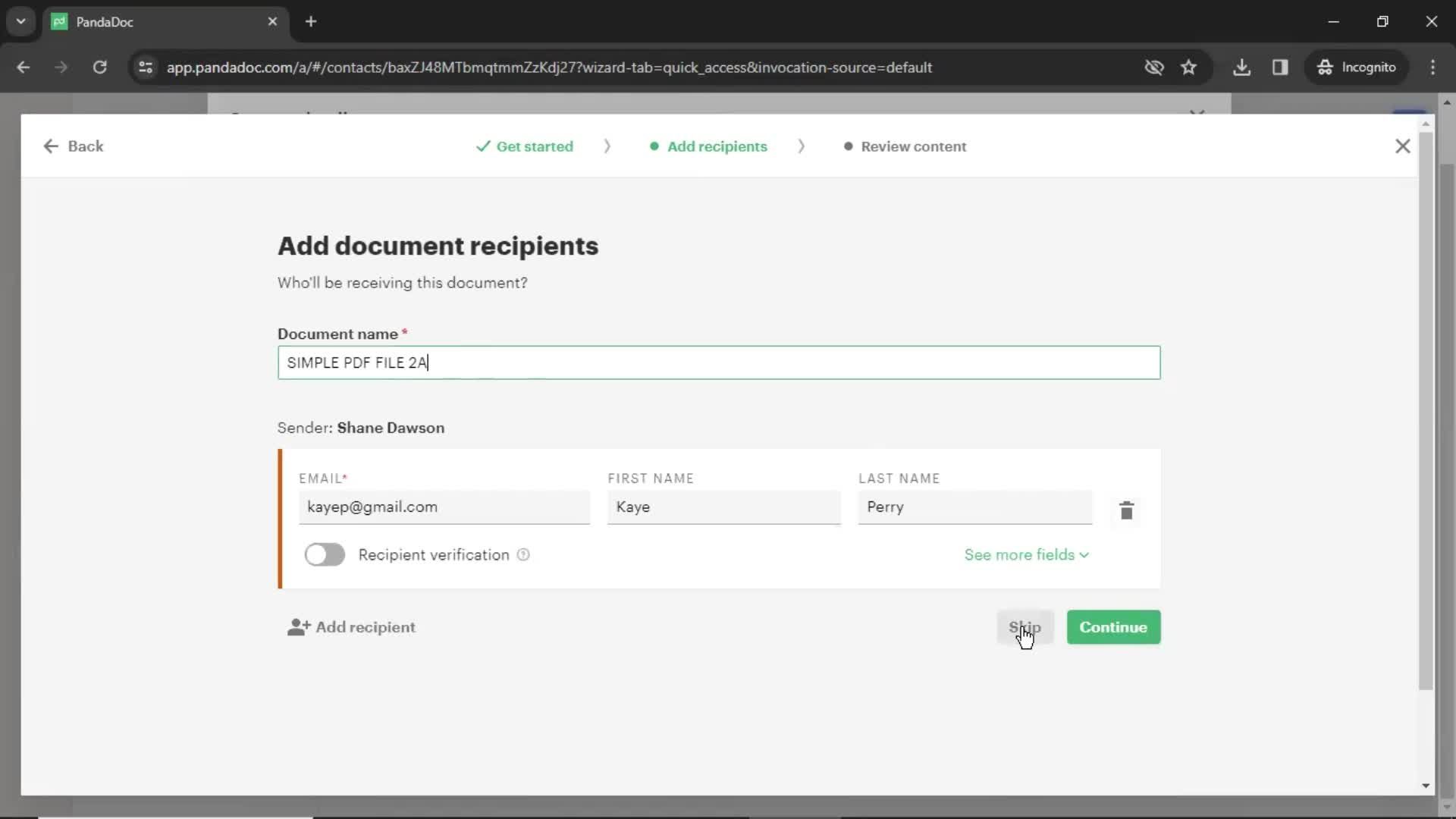Image resolution: width=1456 pixels, height=819 pixels.
Task: Click the close dialog X icon
Action: tap(1405, 146)
